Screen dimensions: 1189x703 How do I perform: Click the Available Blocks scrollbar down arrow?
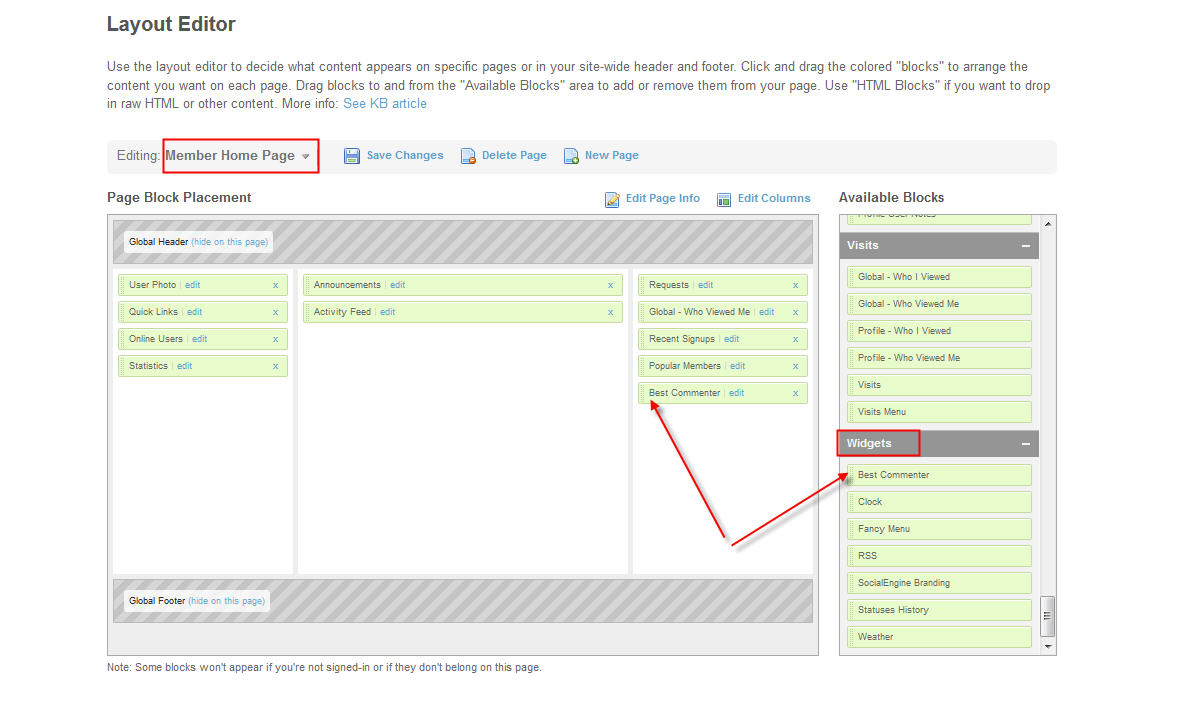[x=1048, y=647]
